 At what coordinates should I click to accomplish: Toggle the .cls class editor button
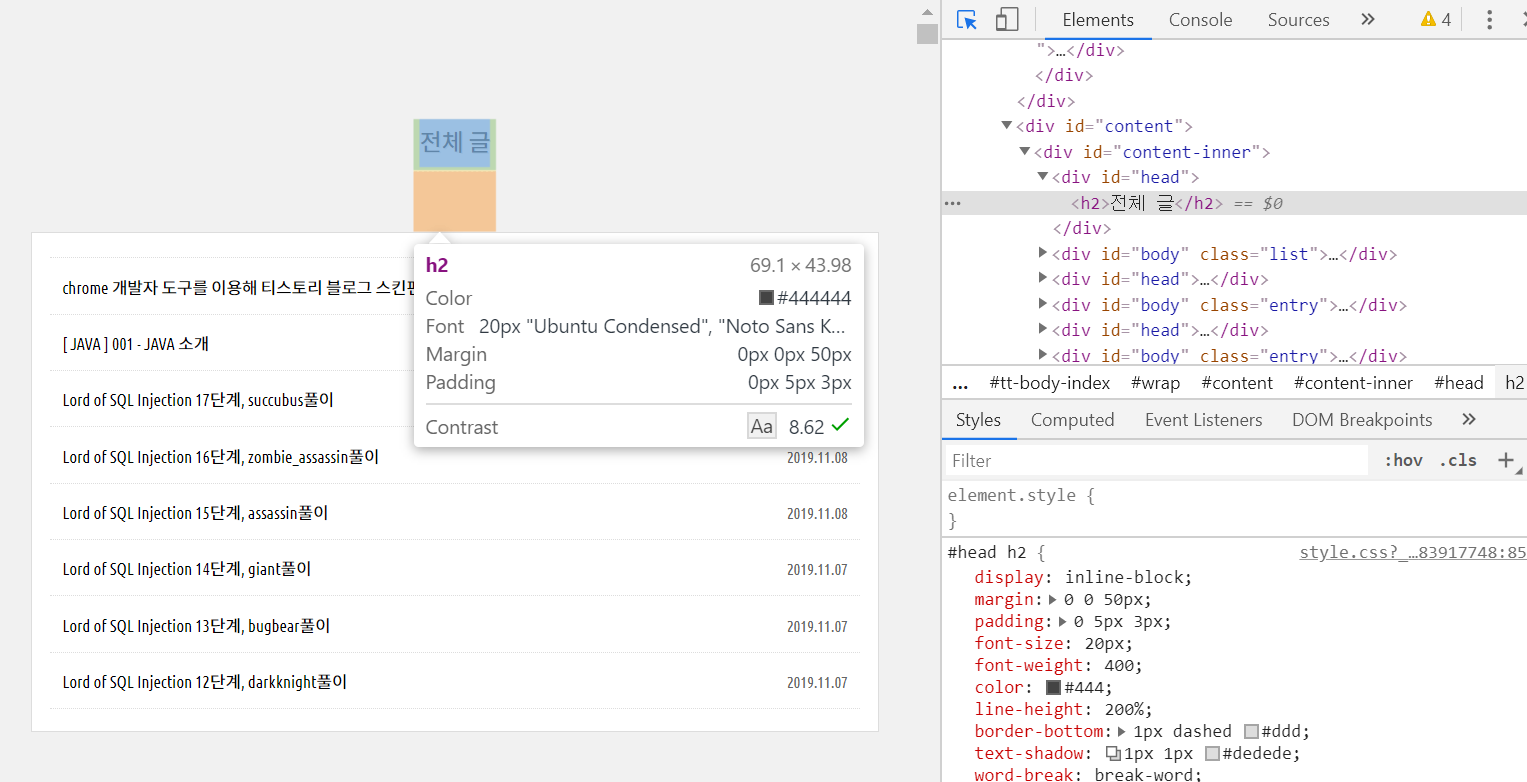click(1457, 460)
